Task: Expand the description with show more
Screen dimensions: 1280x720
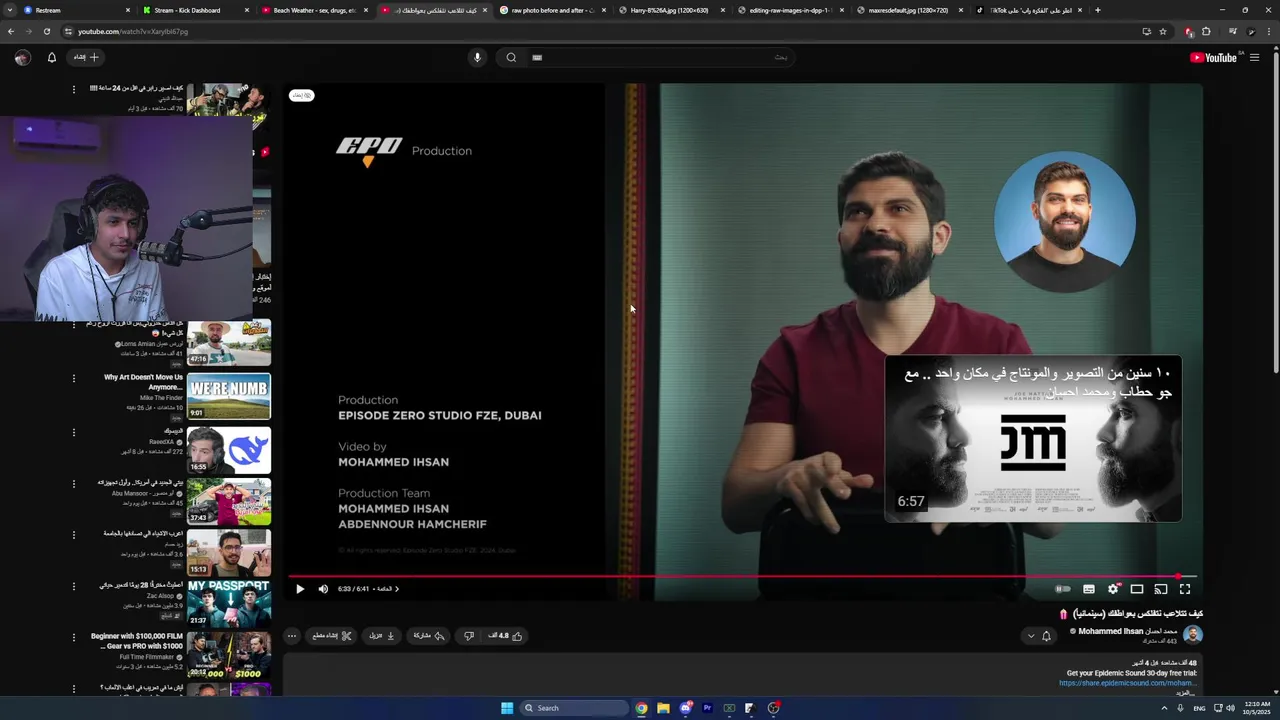Action: tap(1185, 692)
